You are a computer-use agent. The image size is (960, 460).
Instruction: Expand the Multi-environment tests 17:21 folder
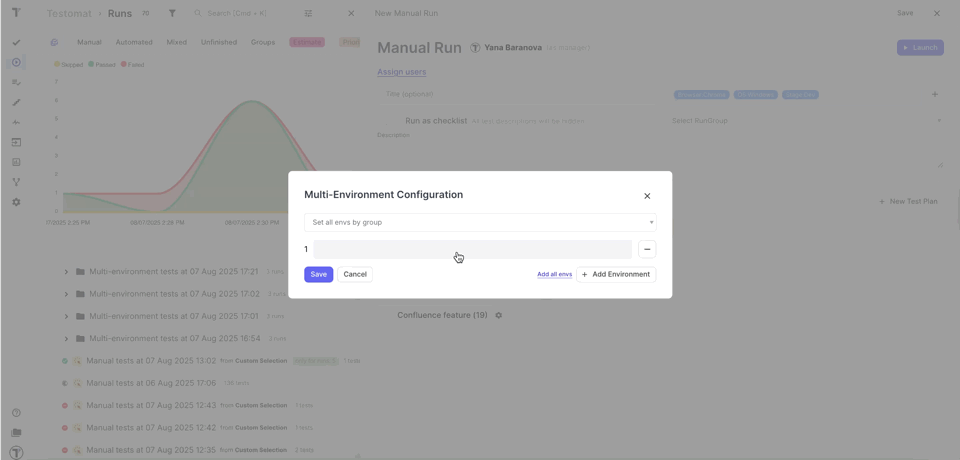click(66, 272)
